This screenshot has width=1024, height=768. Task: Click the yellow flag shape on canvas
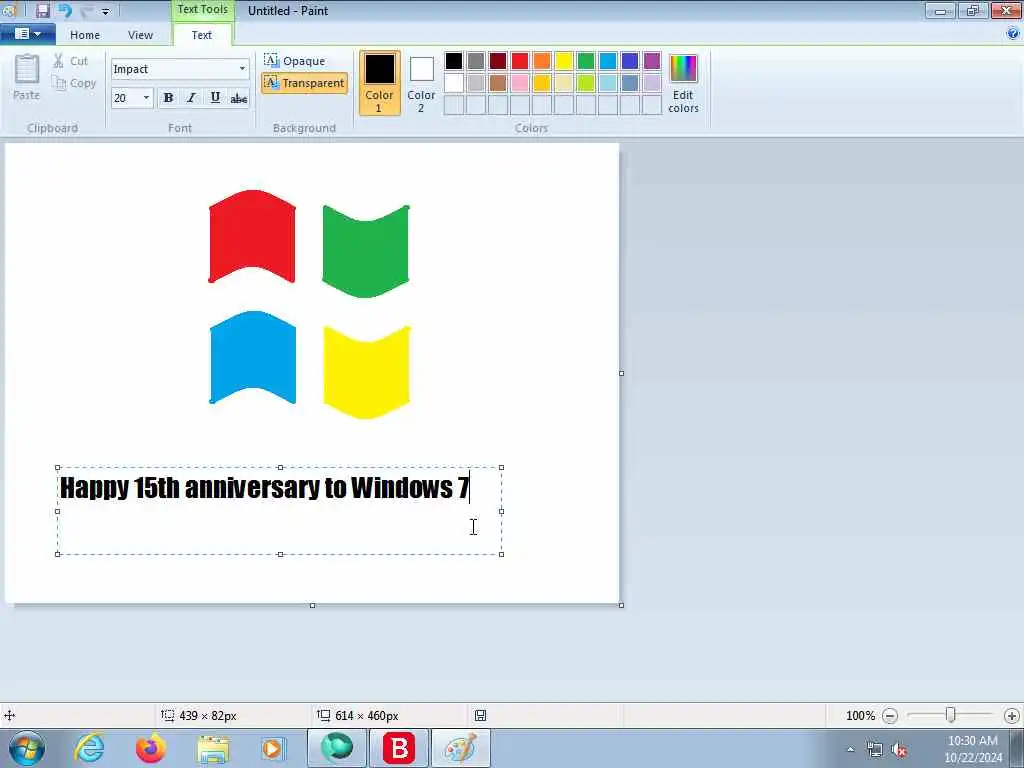coord(366,372)
